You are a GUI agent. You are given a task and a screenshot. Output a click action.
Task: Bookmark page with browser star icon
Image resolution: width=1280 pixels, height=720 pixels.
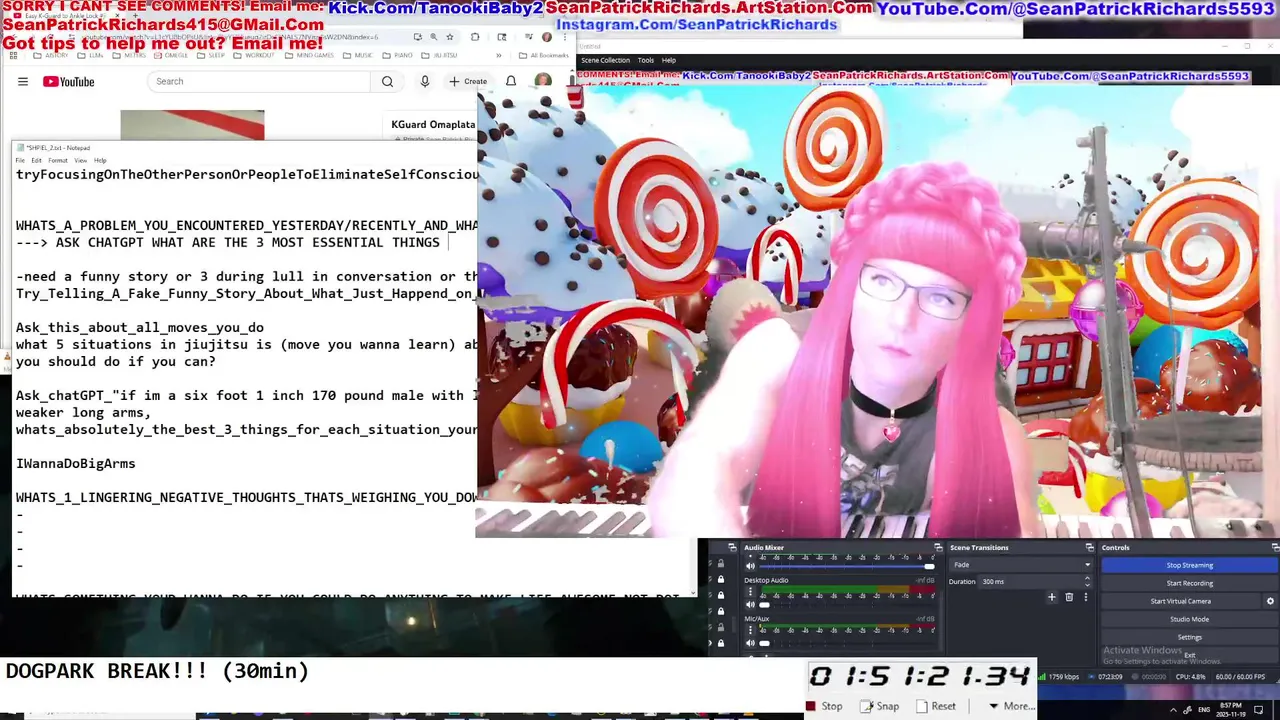(450, 37)
